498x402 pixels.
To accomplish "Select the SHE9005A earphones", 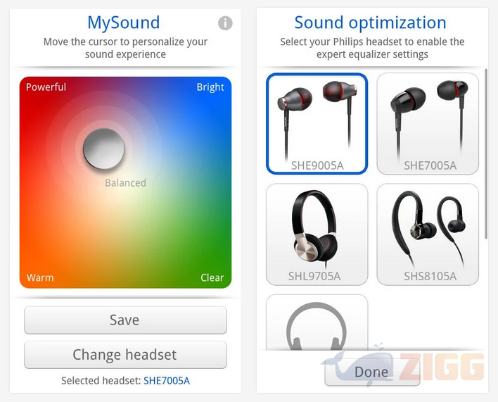I will [317, 124].
